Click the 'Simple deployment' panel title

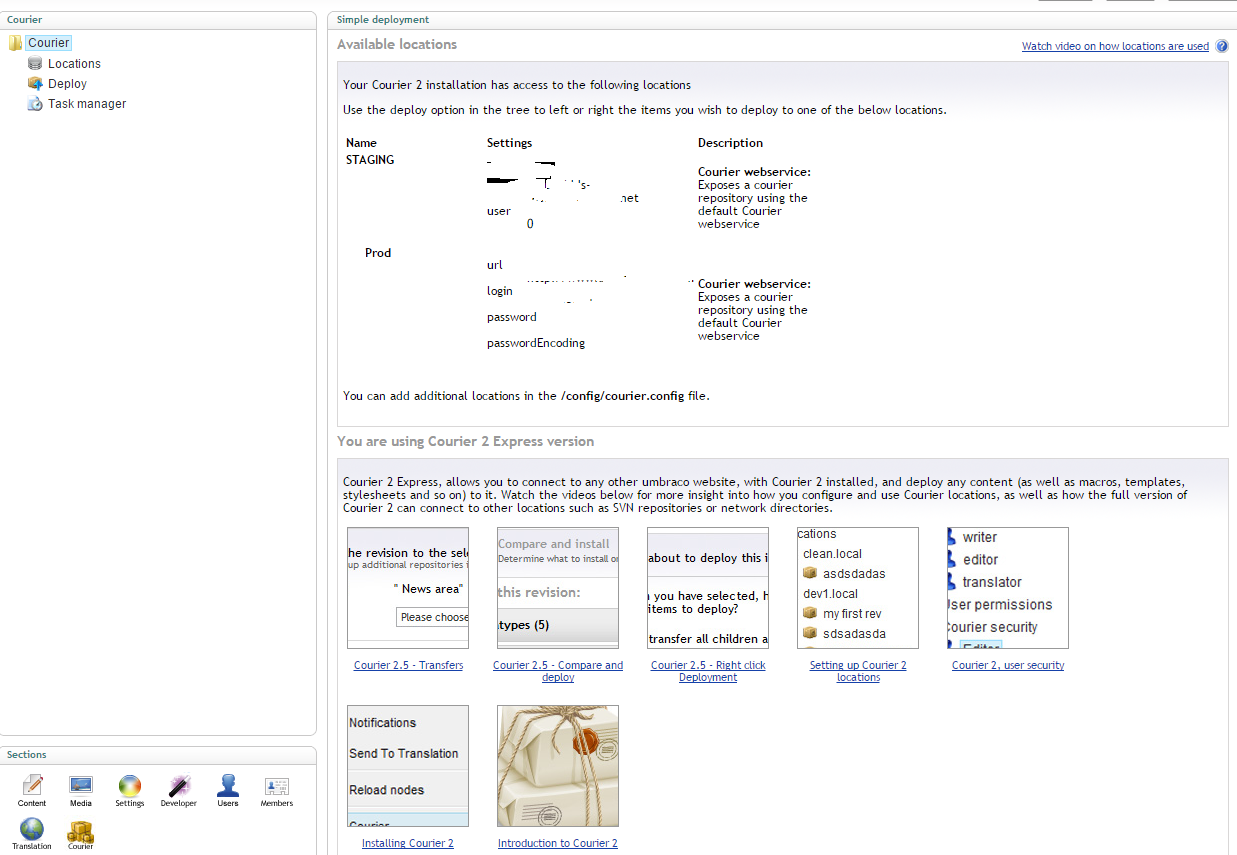(383, 20)
